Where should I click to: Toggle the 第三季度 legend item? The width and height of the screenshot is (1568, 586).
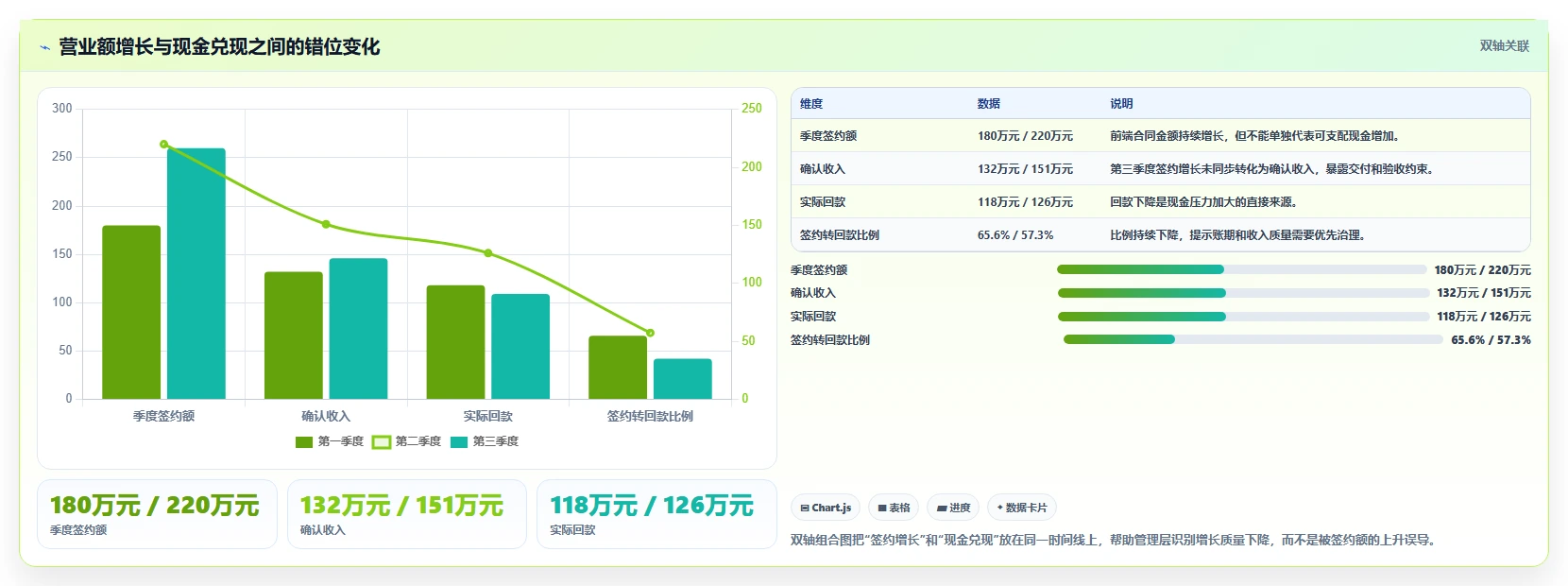[485, 441]
